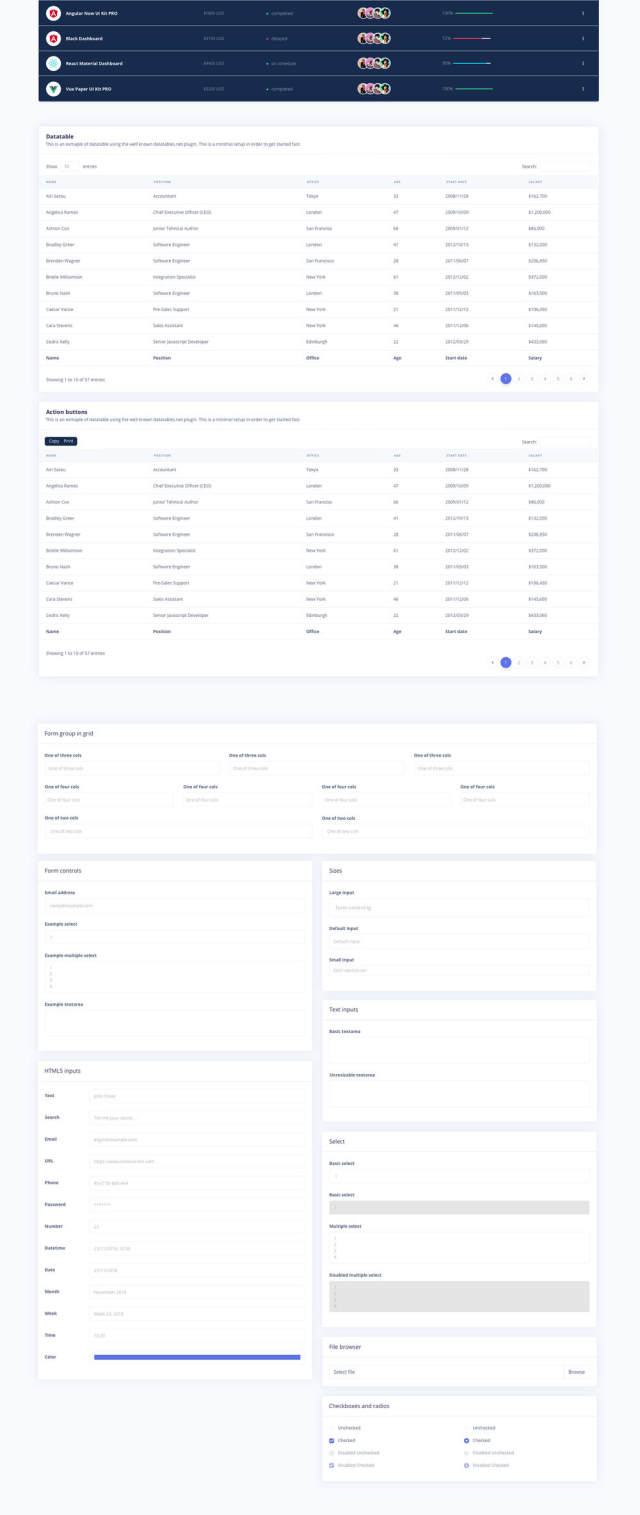Open the Example select dropdown

pyautogui.click(x=174, y=937)
